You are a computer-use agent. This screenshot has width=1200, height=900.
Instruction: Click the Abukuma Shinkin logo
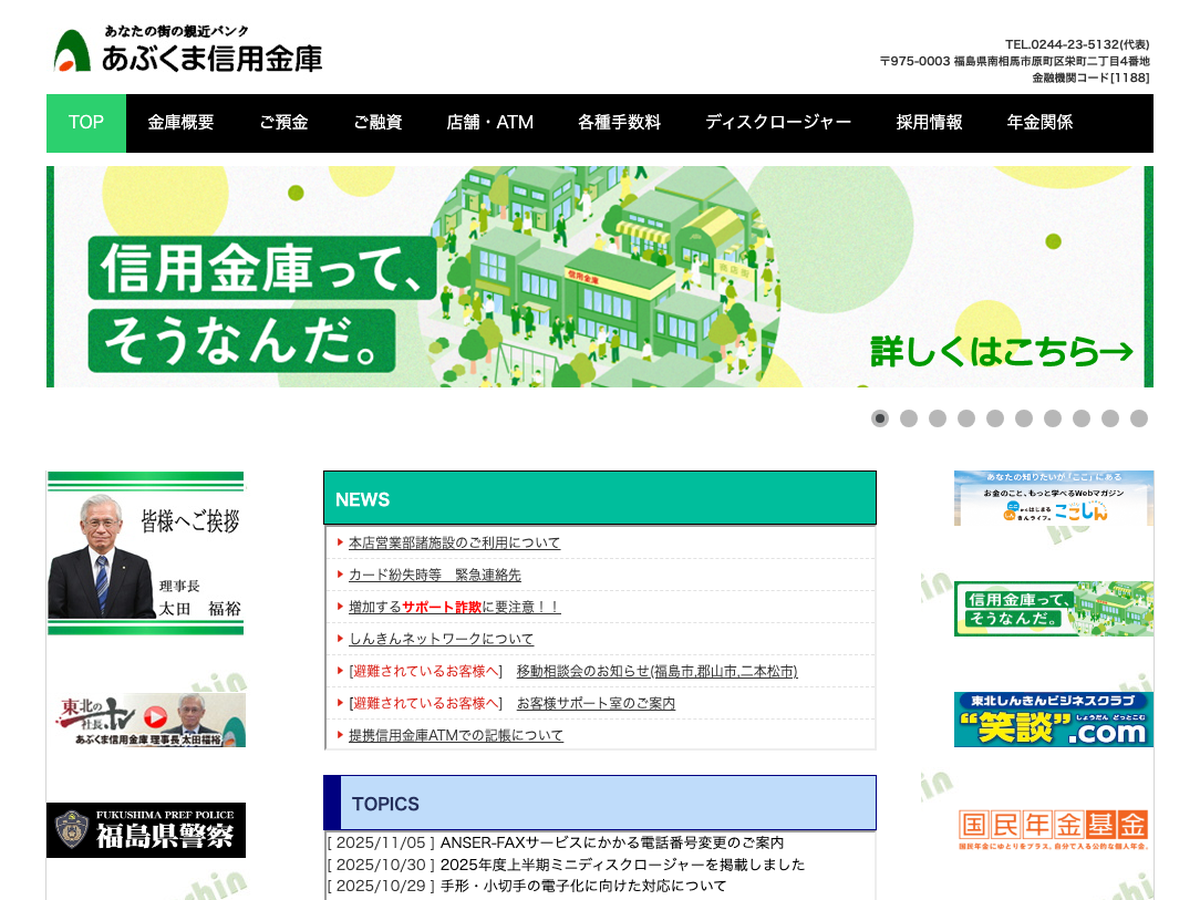188,50
